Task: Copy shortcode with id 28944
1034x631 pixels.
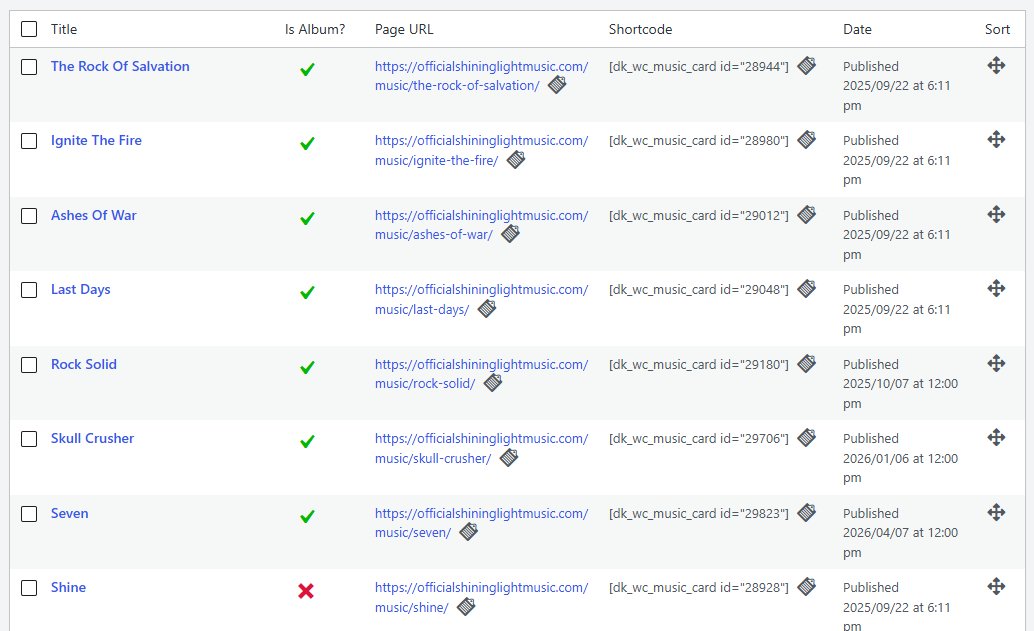Action: 806,65
